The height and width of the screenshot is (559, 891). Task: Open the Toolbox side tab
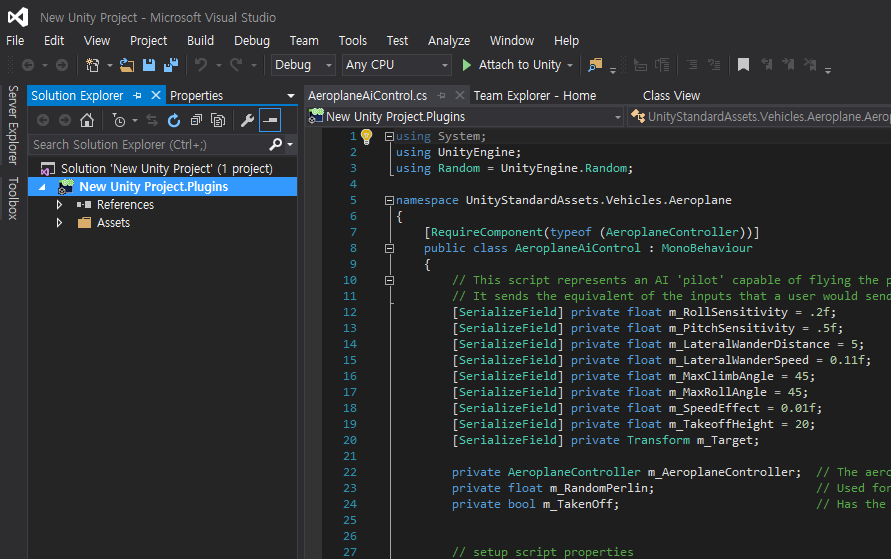pos(13,198)
